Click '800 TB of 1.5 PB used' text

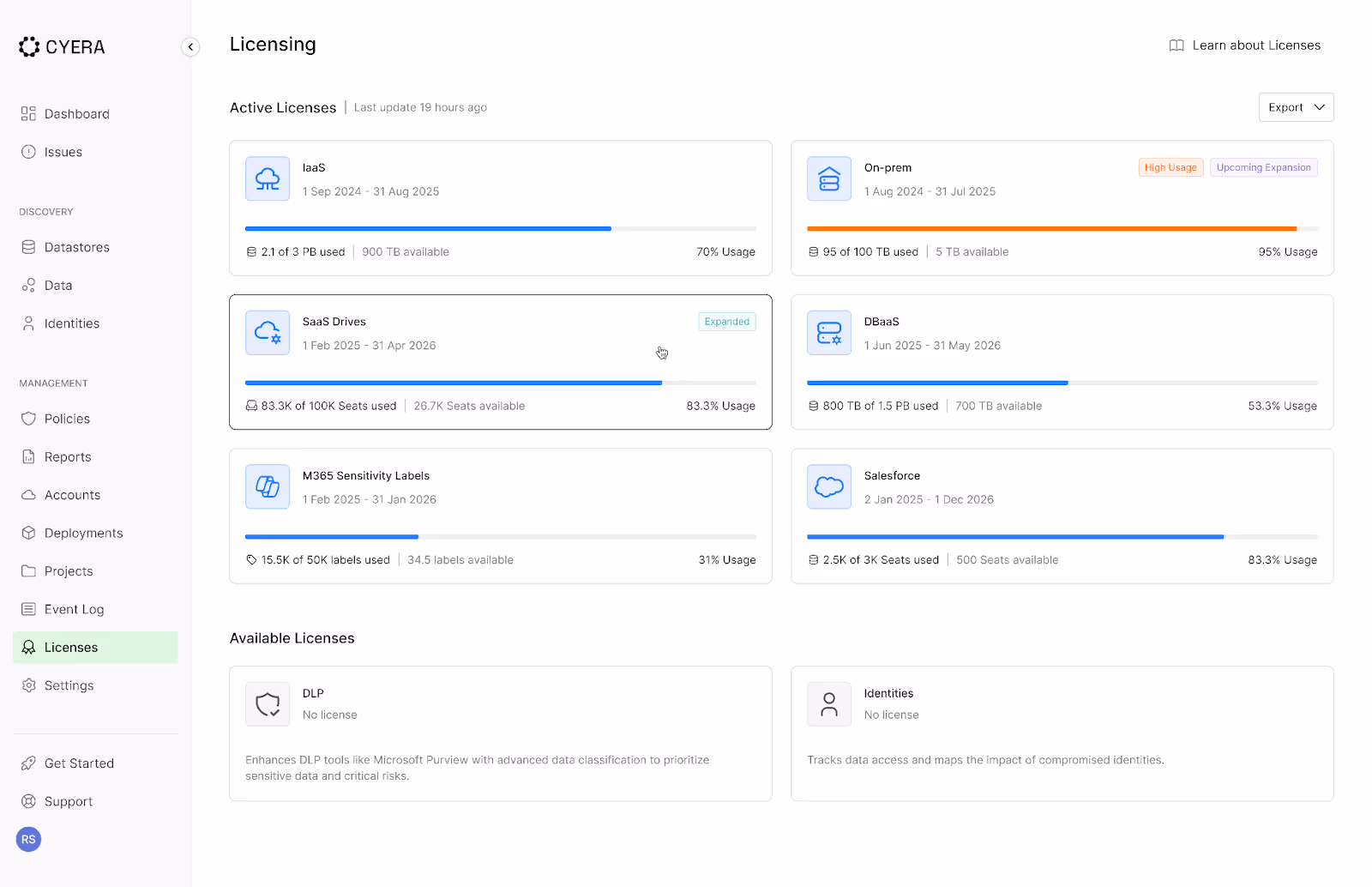click(881, 406)
